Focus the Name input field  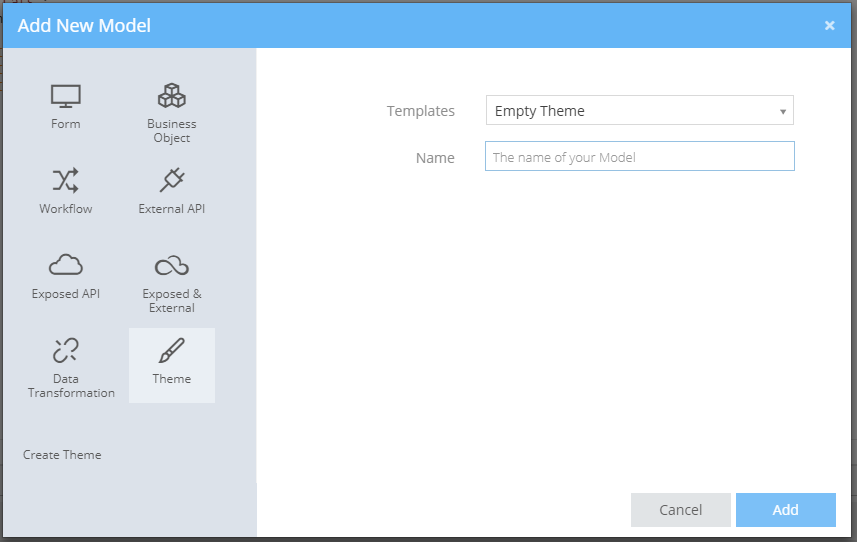tap(639, 157)
